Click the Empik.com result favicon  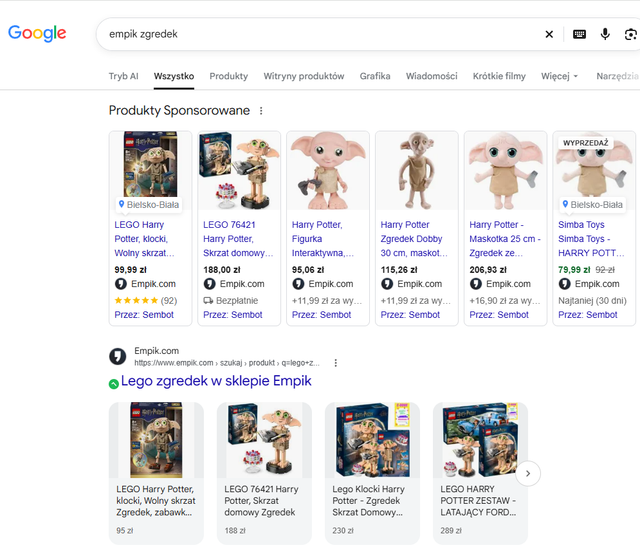click(118, 356)
